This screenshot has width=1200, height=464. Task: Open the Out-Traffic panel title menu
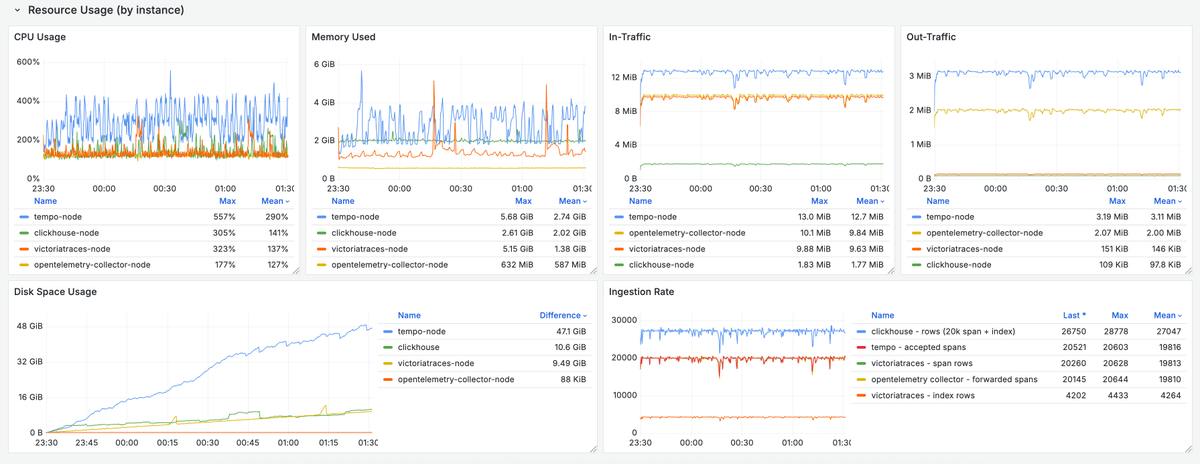931,37
